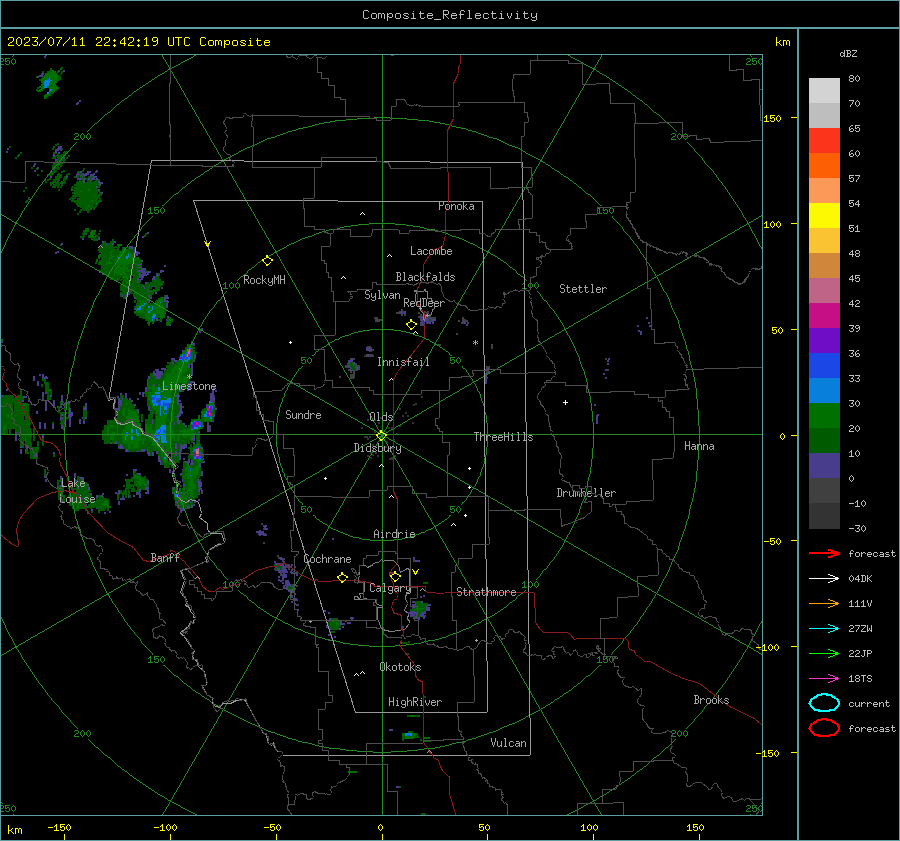Click the 04DK legend label

860,579
